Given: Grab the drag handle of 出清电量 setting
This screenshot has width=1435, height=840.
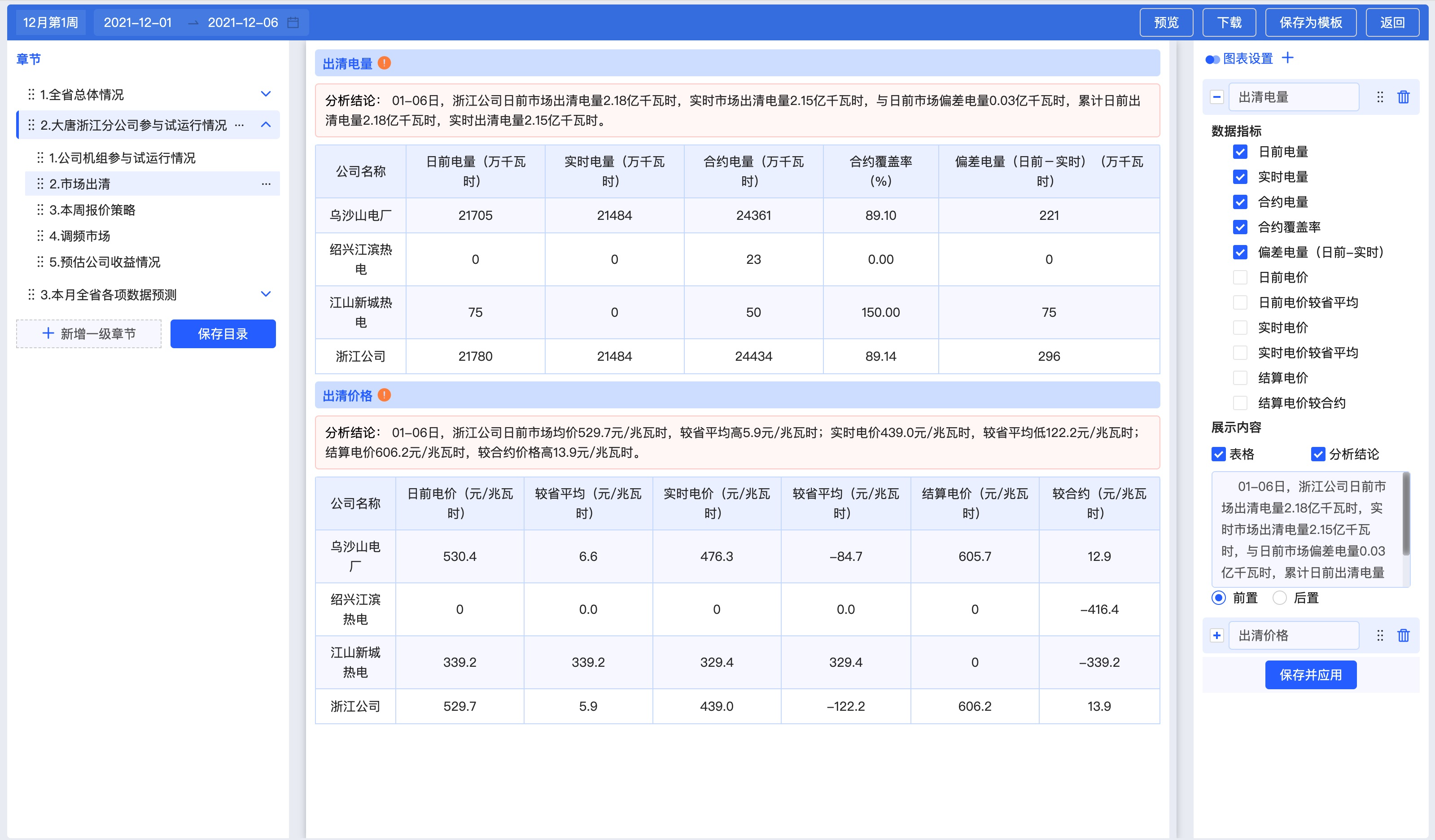Looking at the screenshot, I should 1380,97.
